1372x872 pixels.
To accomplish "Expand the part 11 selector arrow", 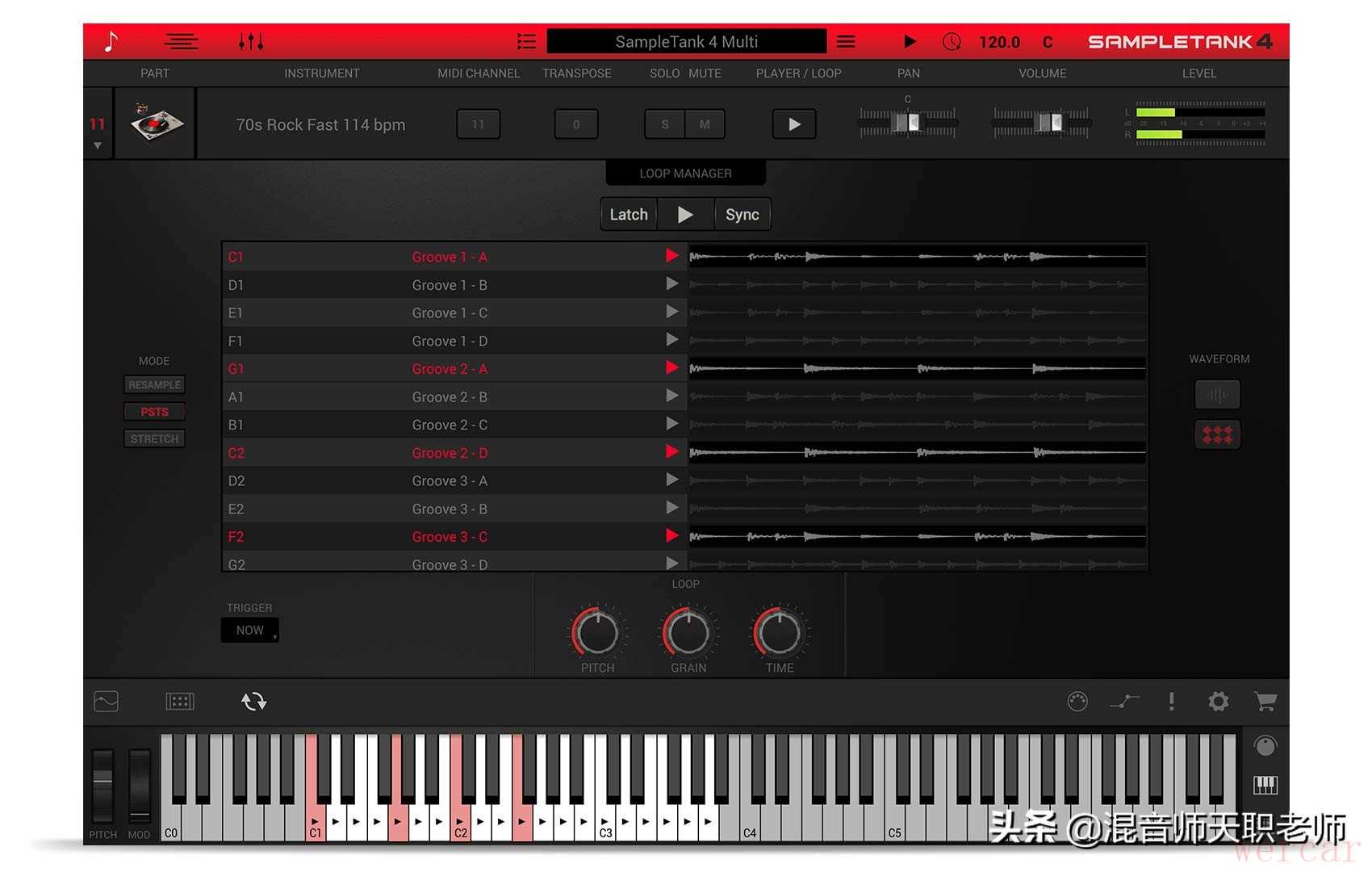I will point(98,146).
